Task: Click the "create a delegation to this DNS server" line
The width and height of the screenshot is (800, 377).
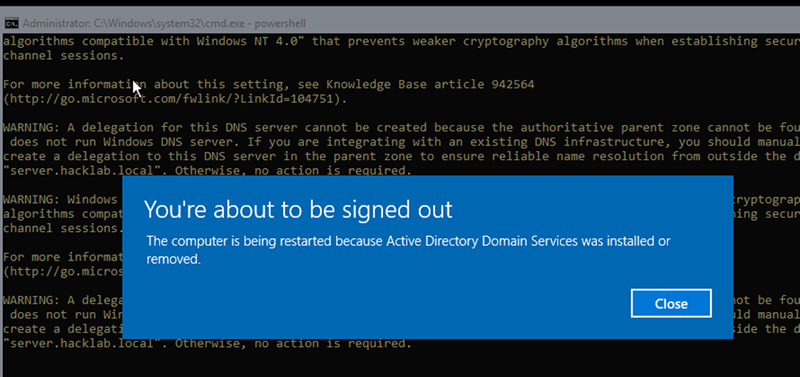Action: [402, 156]
